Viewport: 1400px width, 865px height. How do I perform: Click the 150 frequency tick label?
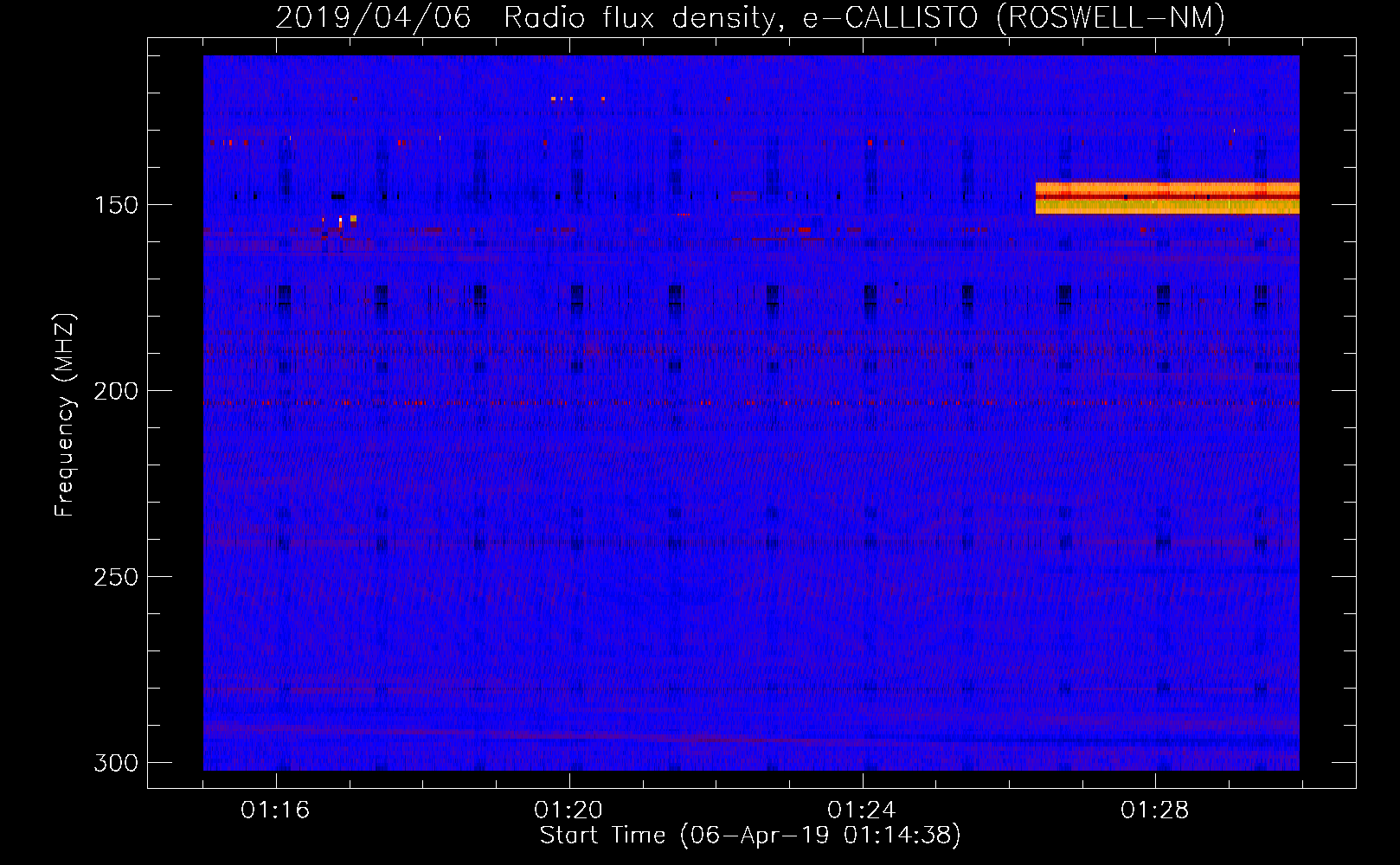click(116, 205)
